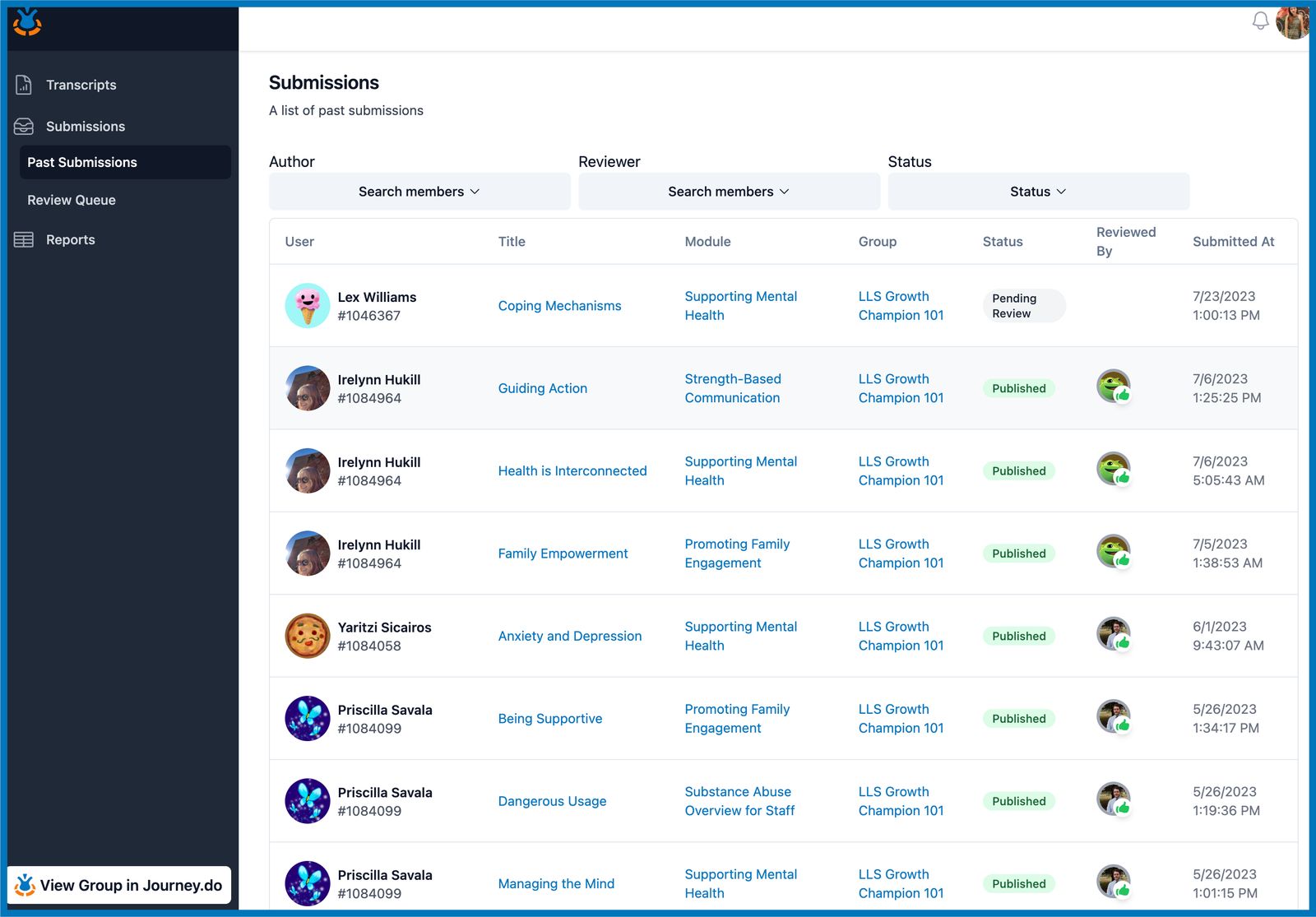
Task: Go to the Review Queue
Action: click(72, 200)
